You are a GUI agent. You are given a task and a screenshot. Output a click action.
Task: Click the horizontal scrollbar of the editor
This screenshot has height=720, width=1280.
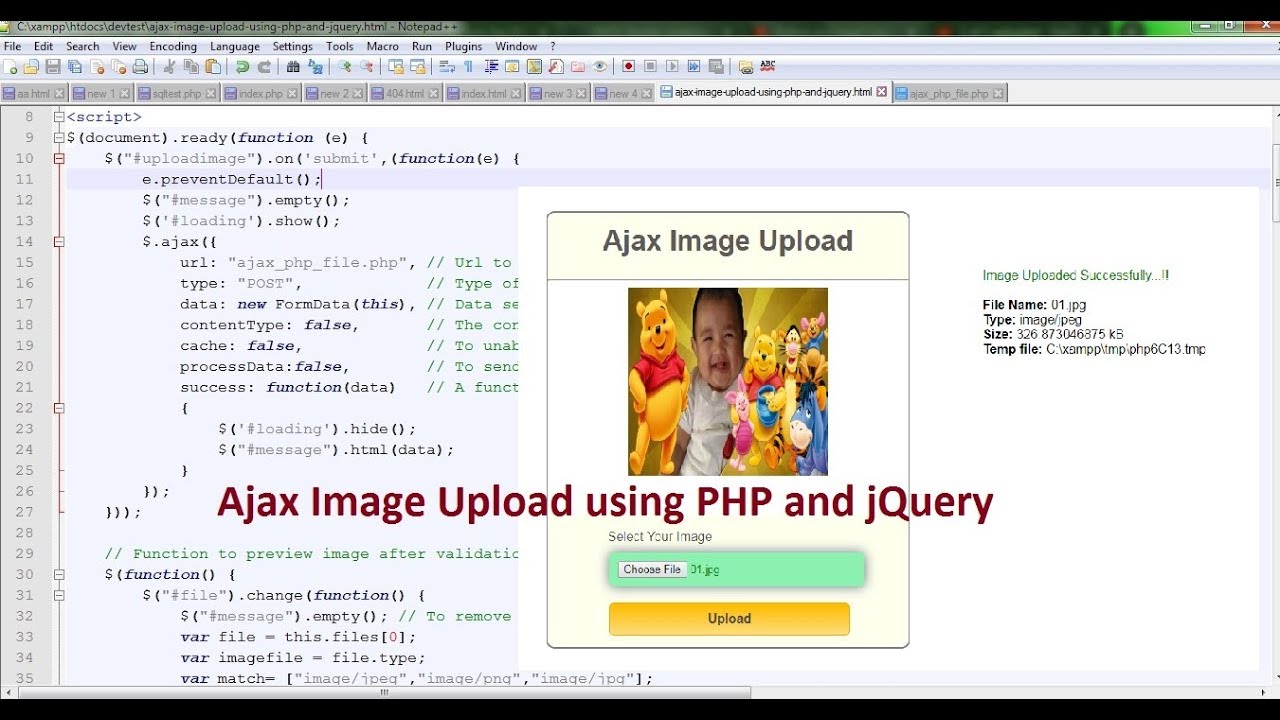pyautogui.click(x=385, y=691)
